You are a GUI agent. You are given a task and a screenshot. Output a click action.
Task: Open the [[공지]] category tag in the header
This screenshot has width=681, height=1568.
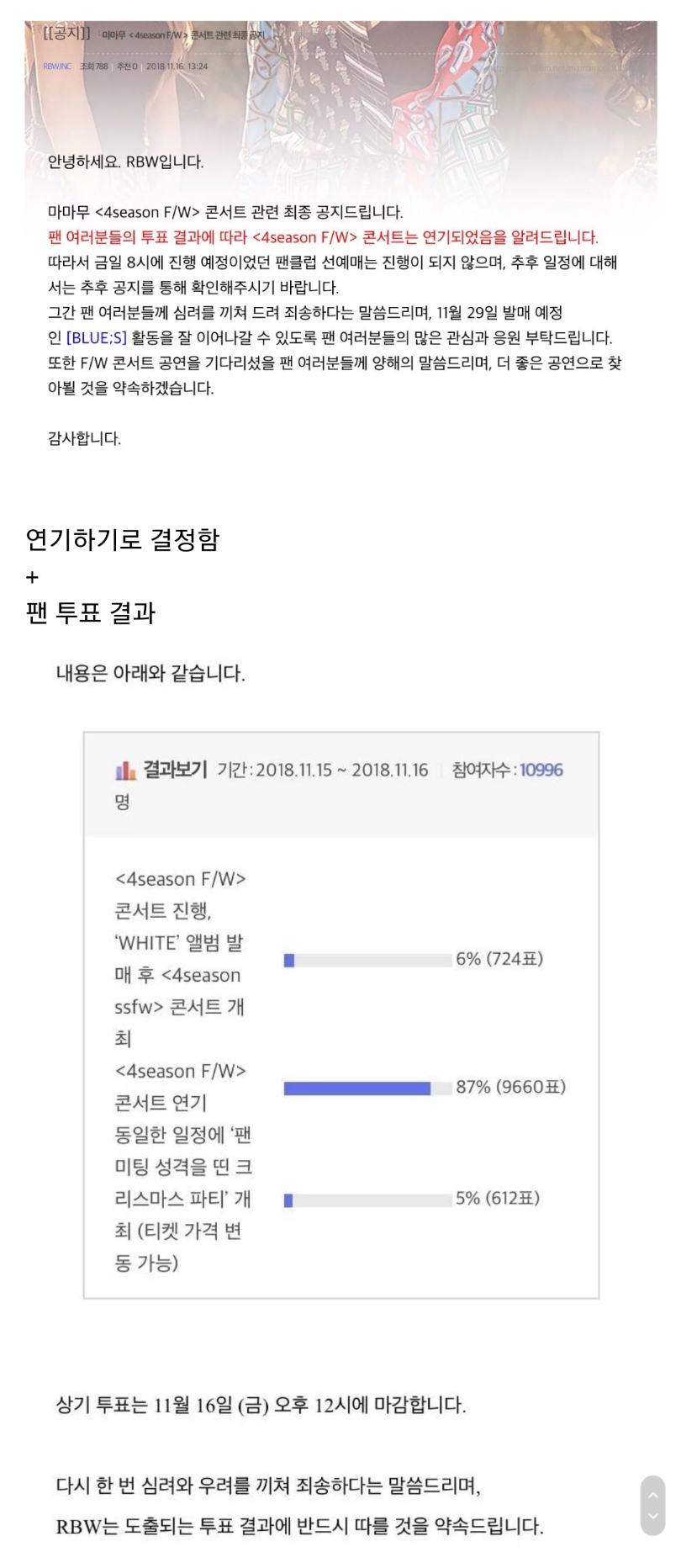pyautogui.click(x=66, y=34)
